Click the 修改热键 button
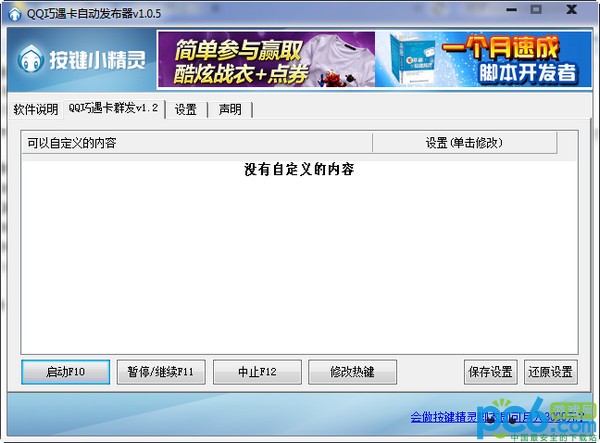 point(352,372)
